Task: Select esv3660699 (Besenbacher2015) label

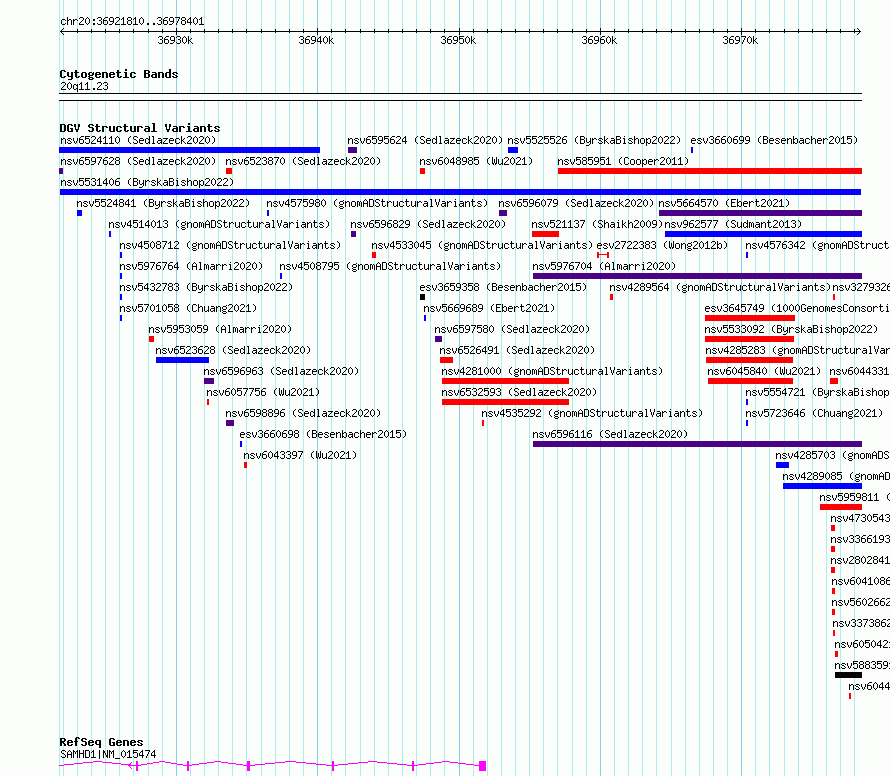Action: point(774,140)
